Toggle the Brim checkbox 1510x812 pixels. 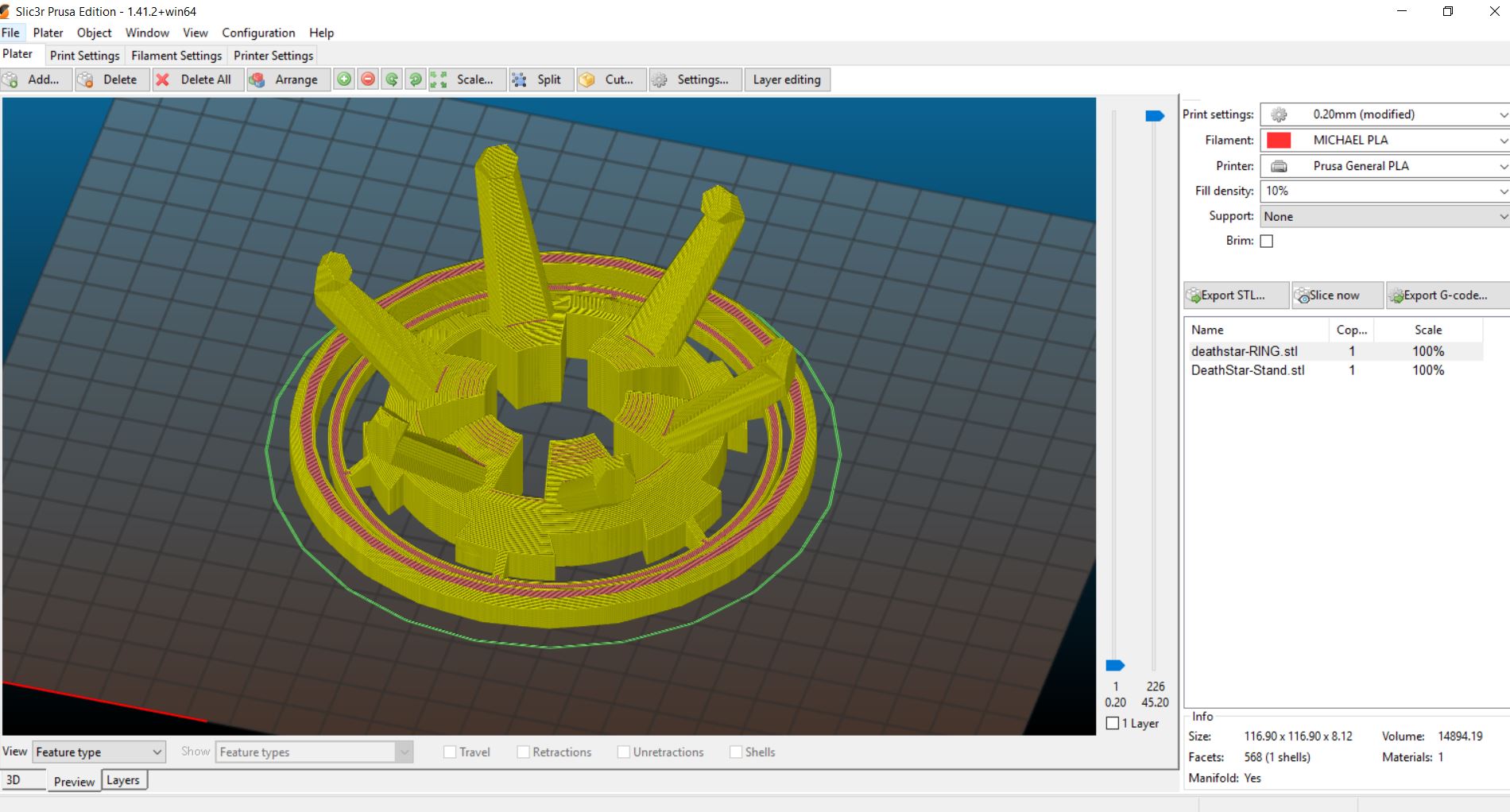pyautogui.click(x=1267, y=241)
